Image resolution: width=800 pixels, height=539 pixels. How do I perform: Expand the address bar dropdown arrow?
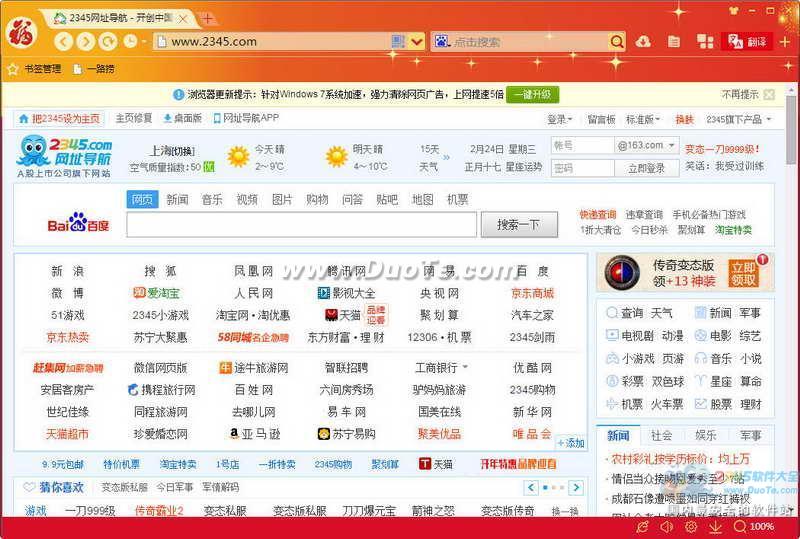(x=416, y=41)
